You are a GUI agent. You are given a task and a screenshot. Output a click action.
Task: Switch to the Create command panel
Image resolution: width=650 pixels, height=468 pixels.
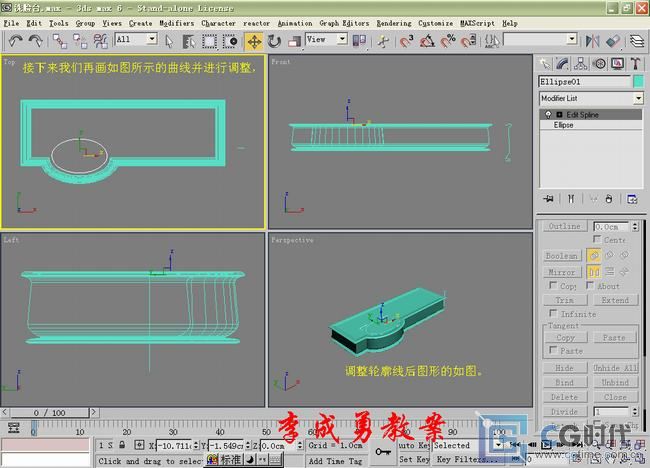click(x=544, y=63)
